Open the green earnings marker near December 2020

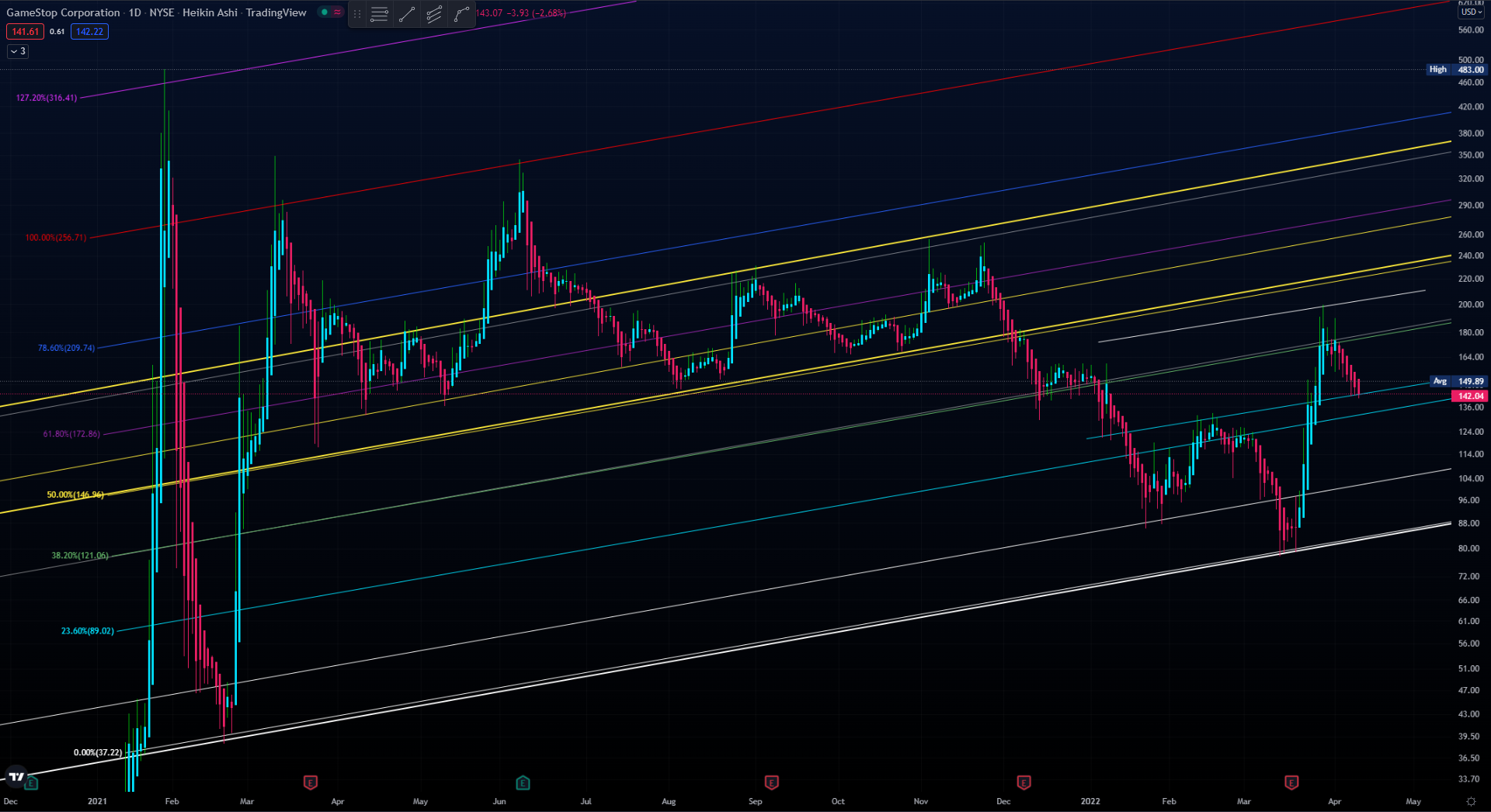pos(32,783)
